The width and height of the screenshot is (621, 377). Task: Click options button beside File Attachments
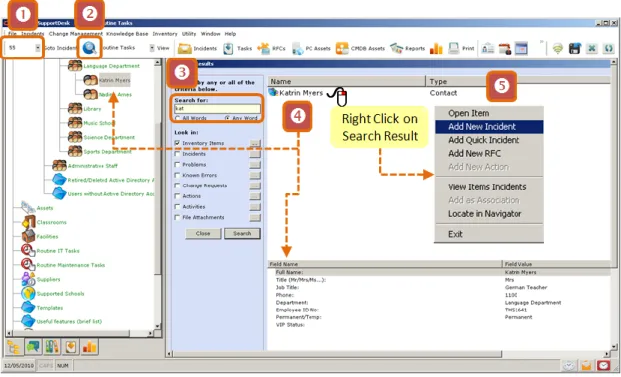pos(255,217)
